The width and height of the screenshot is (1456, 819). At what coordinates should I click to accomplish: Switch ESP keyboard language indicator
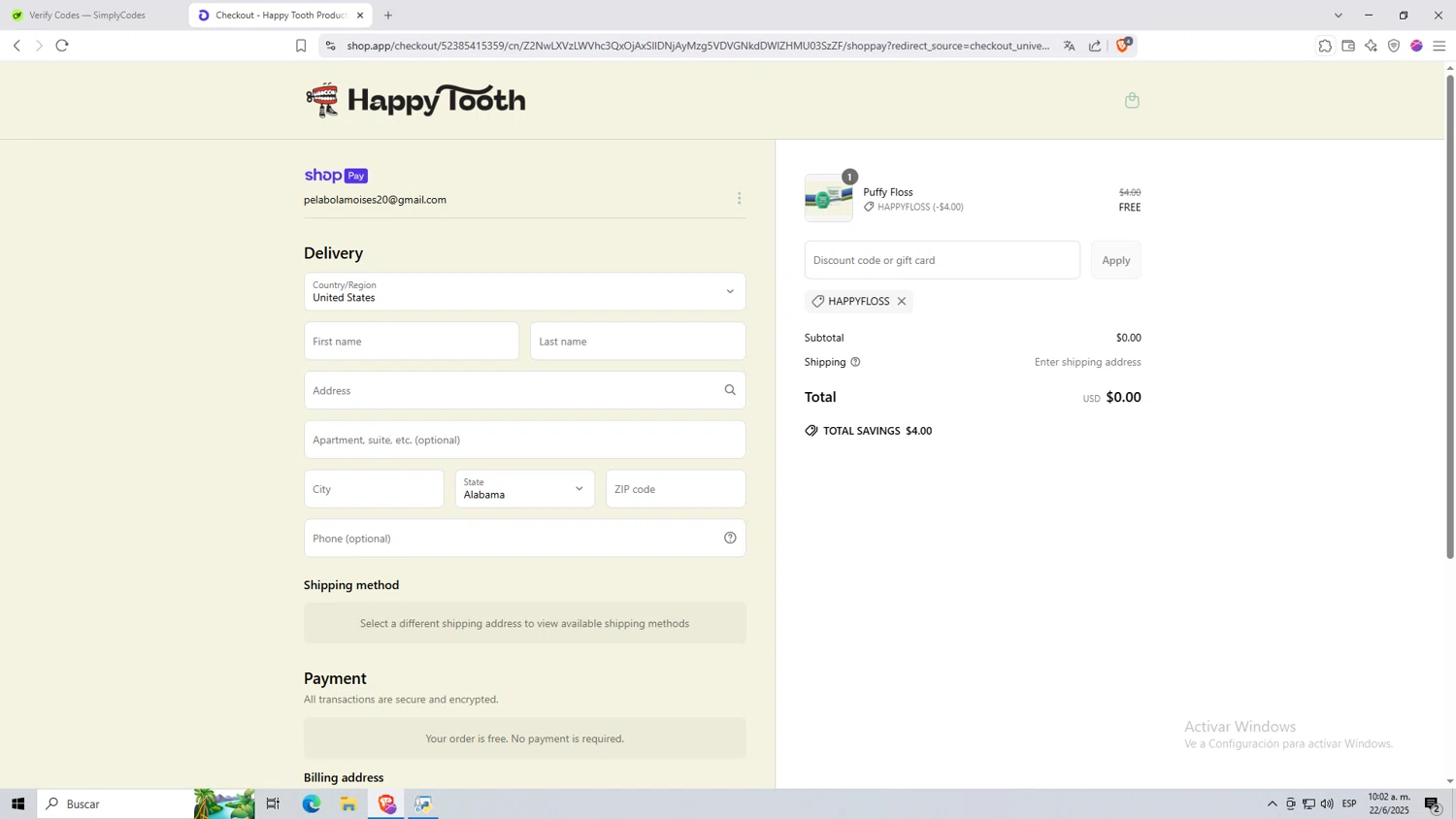(x=1349, y=803)
